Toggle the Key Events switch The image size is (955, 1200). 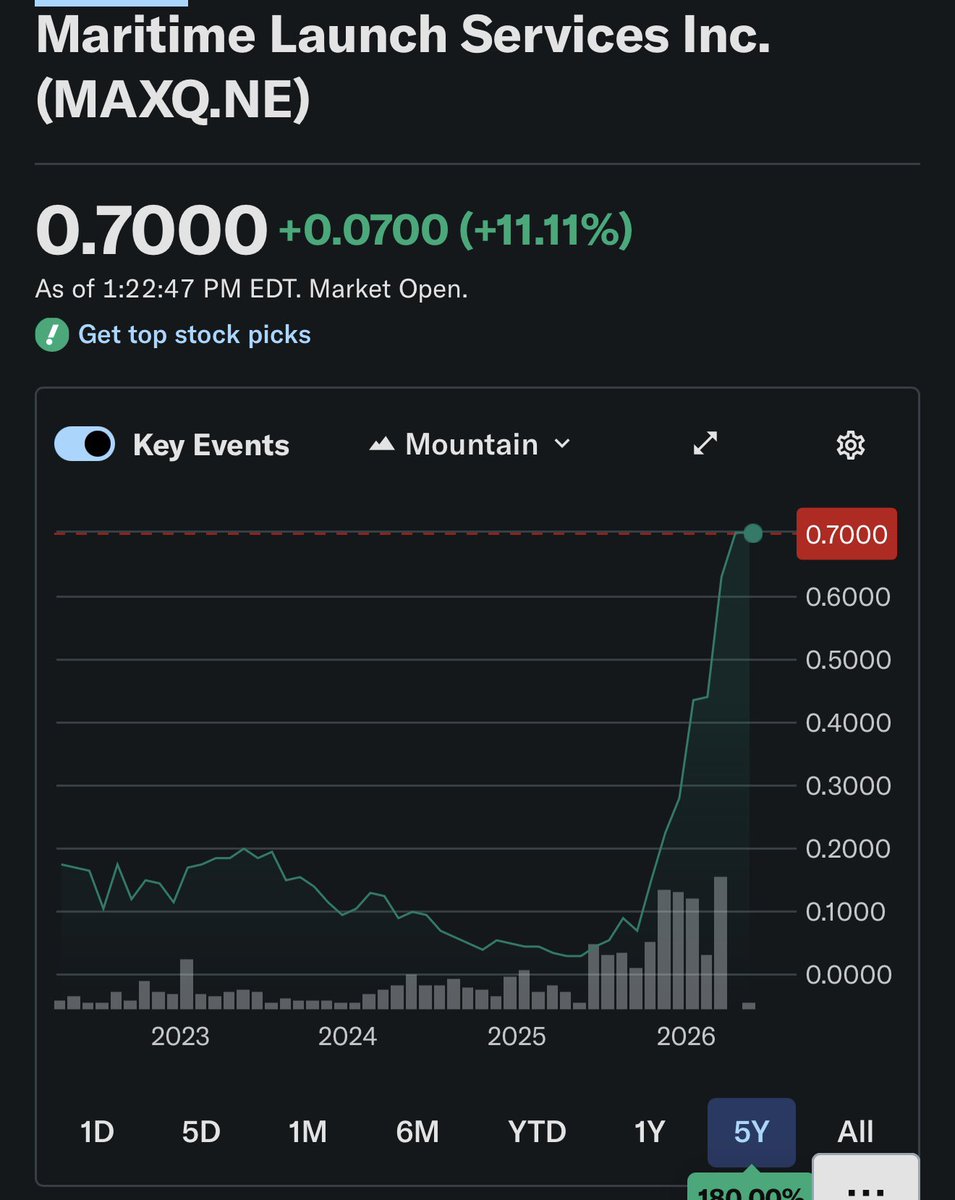tap(85, 445)
